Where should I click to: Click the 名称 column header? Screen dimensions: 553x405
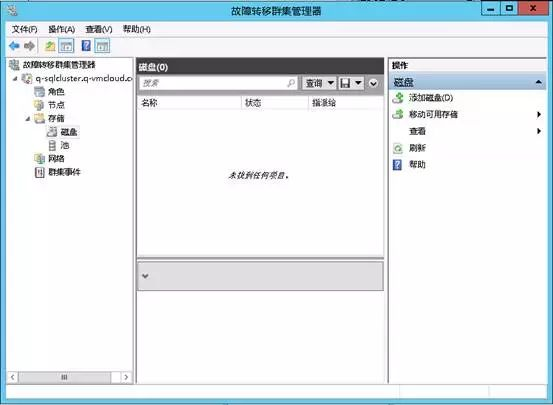pyautogui.click(x=189, y=103)
